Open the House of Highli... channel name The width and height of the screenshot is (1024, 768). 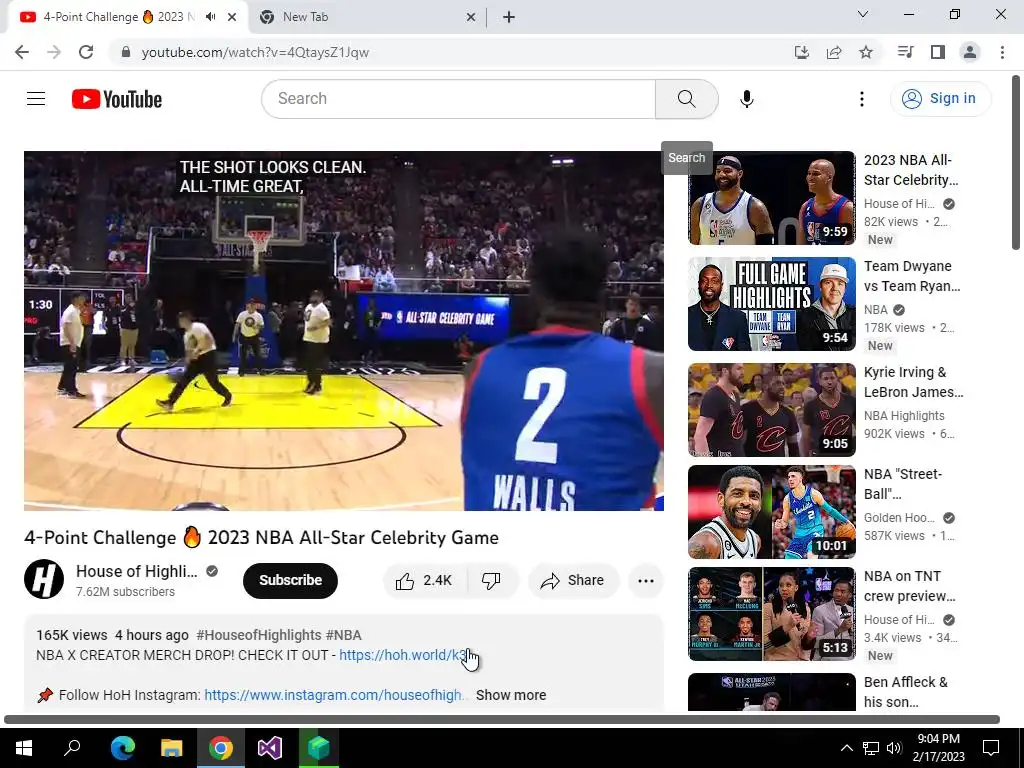tap(136, 571)
